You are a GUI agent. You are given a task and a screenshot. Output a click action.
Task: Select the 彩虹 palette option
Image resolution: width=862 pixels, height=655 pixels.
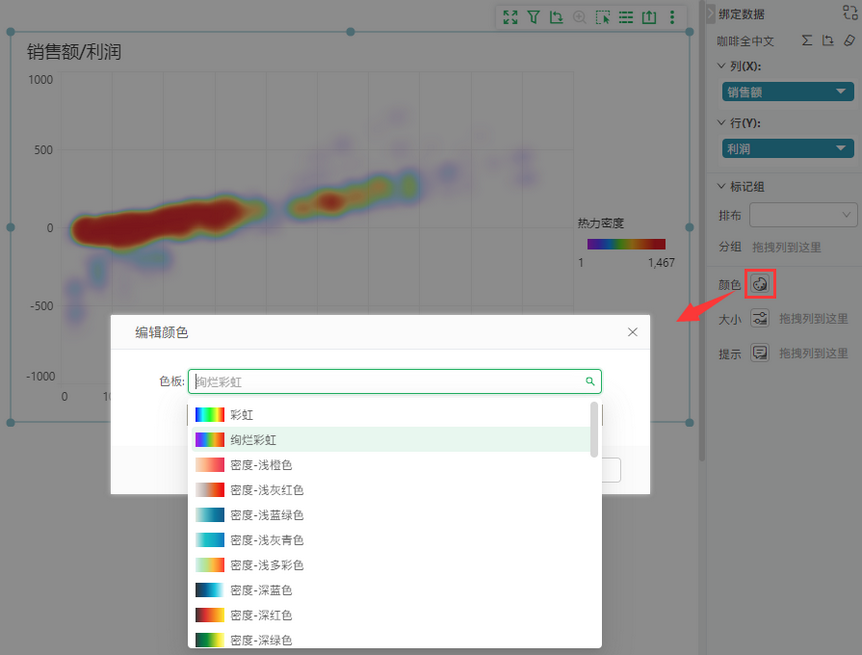click(390, 414)
